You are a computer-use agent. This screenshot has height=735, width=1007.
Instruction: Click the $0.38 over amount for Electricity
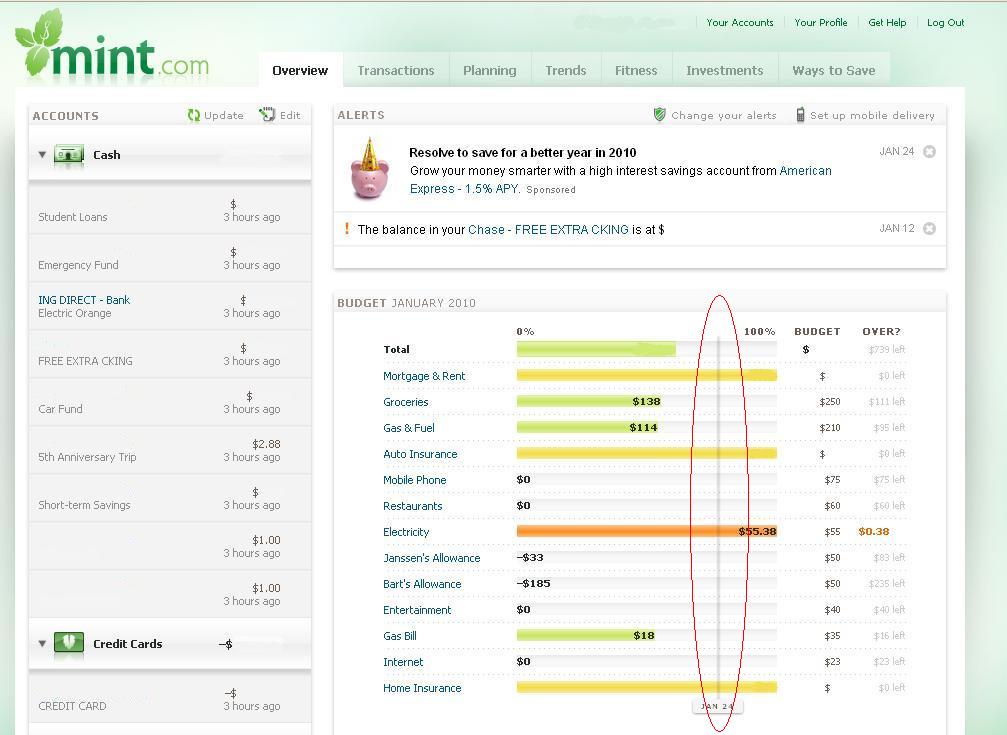[x=873, y=531]
